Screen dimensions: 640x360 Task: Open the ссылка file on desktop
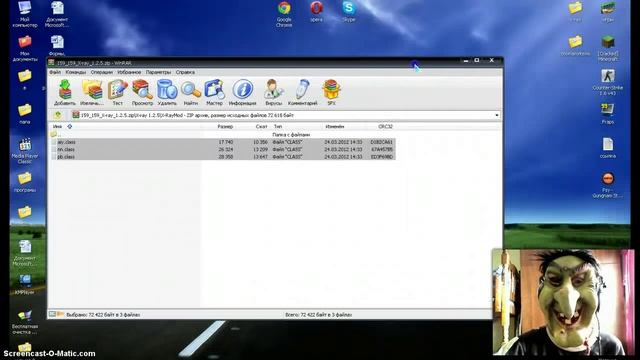(608, 148)
